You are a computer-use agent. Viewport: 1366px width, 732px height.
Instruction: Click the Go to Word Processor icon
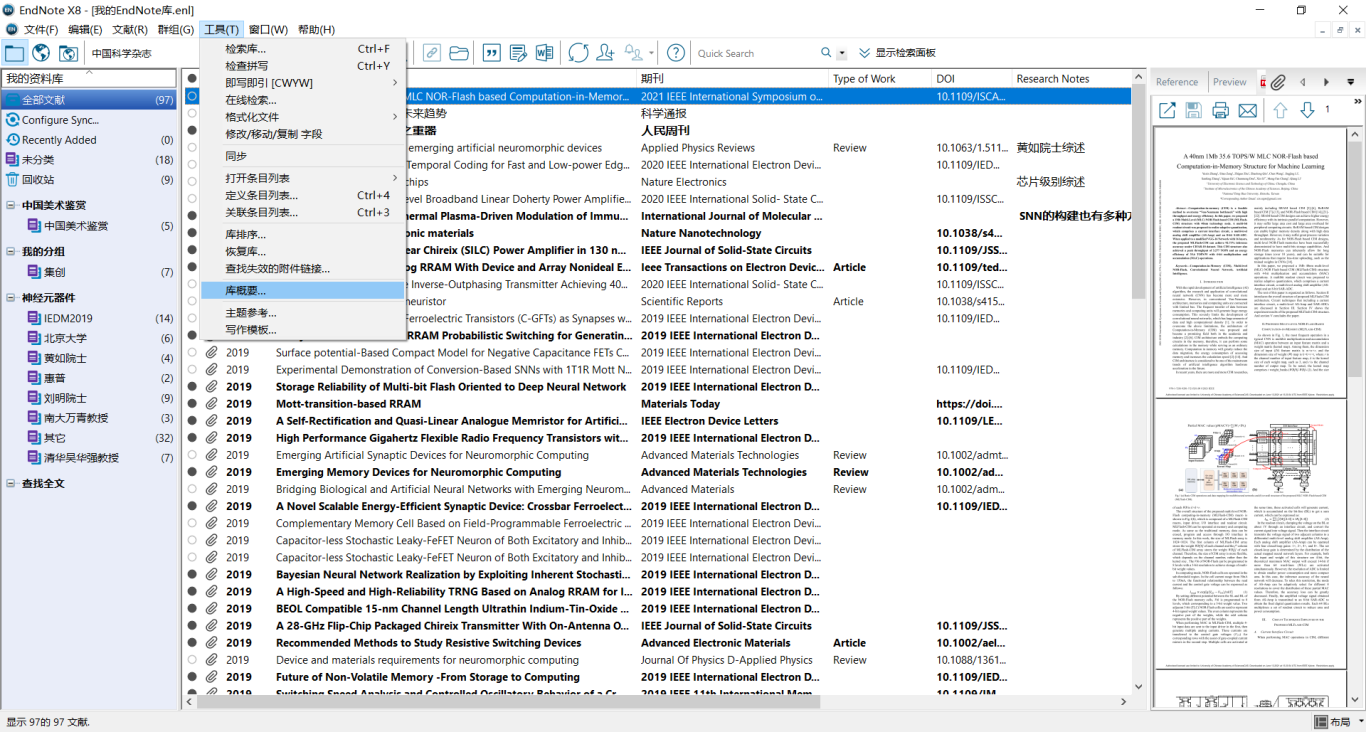pos(545,53)
